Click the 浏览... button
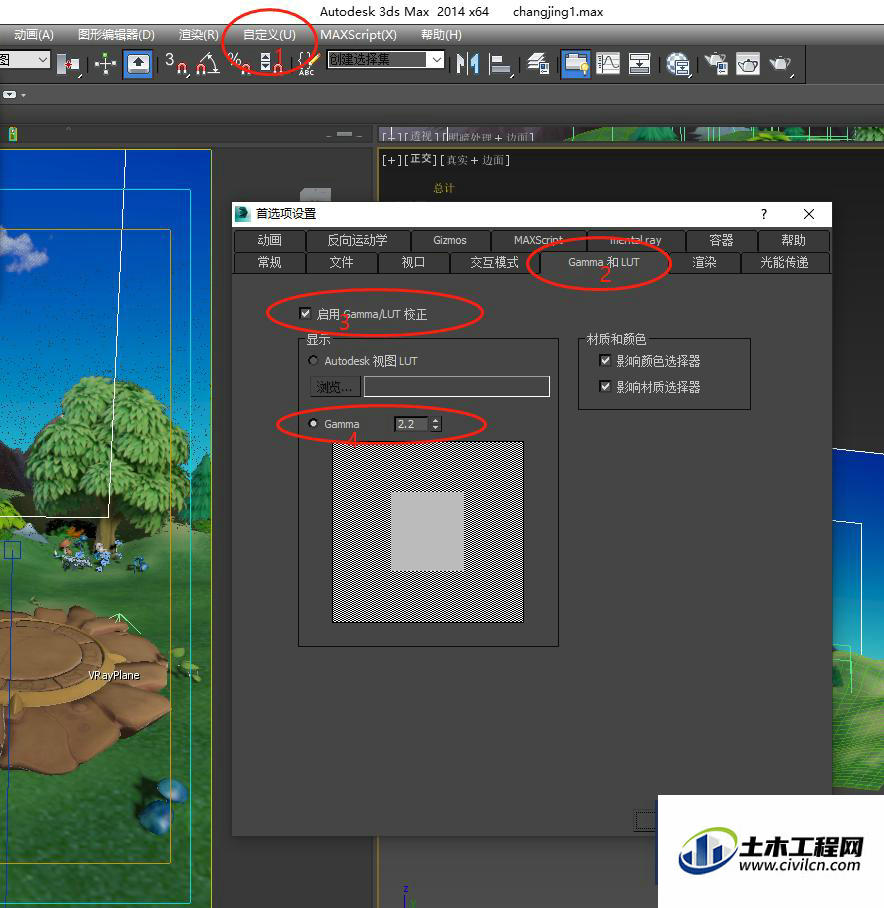 tap(335, 386)
